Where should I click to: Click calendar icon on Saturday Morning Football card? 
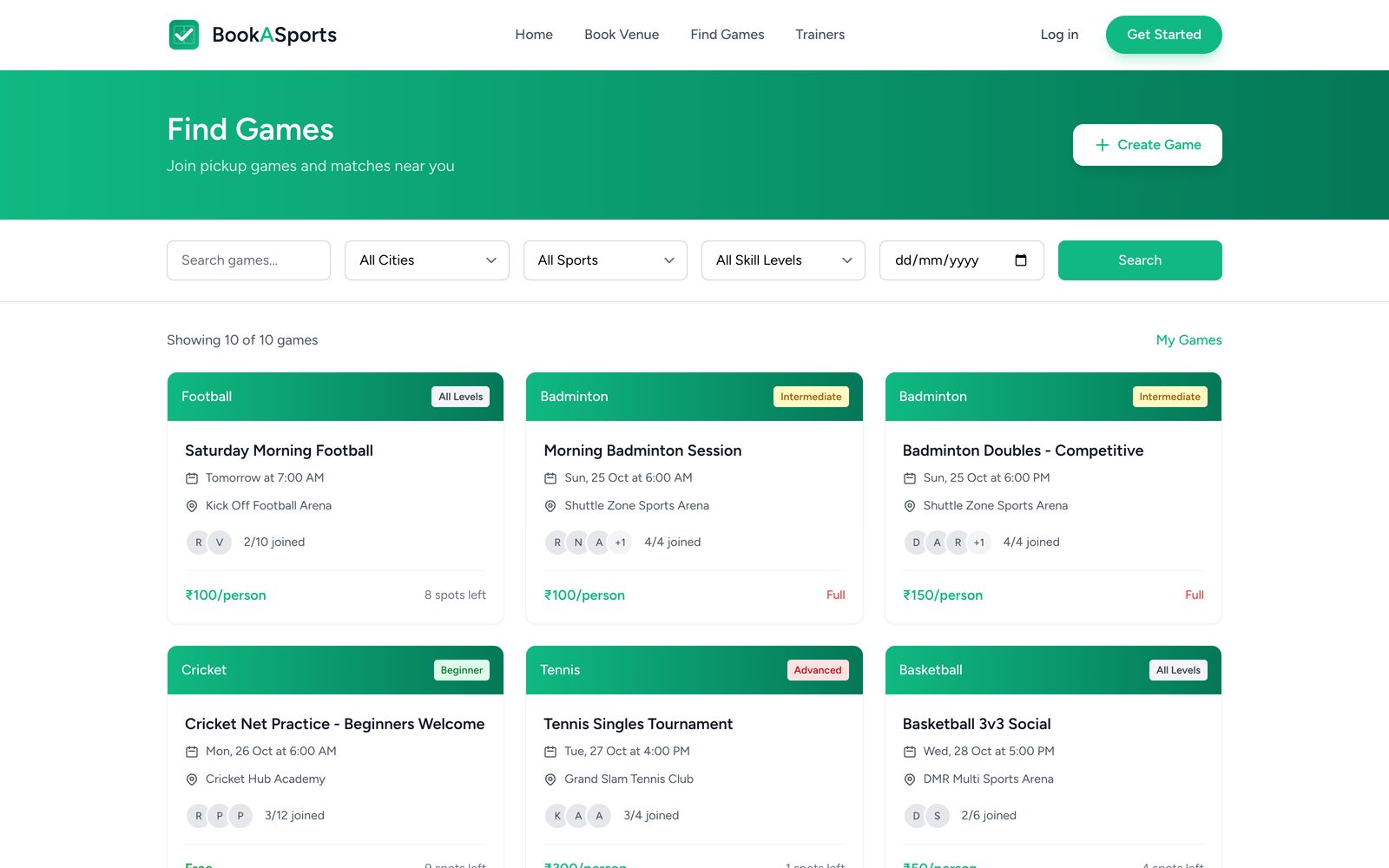(192, 478)
